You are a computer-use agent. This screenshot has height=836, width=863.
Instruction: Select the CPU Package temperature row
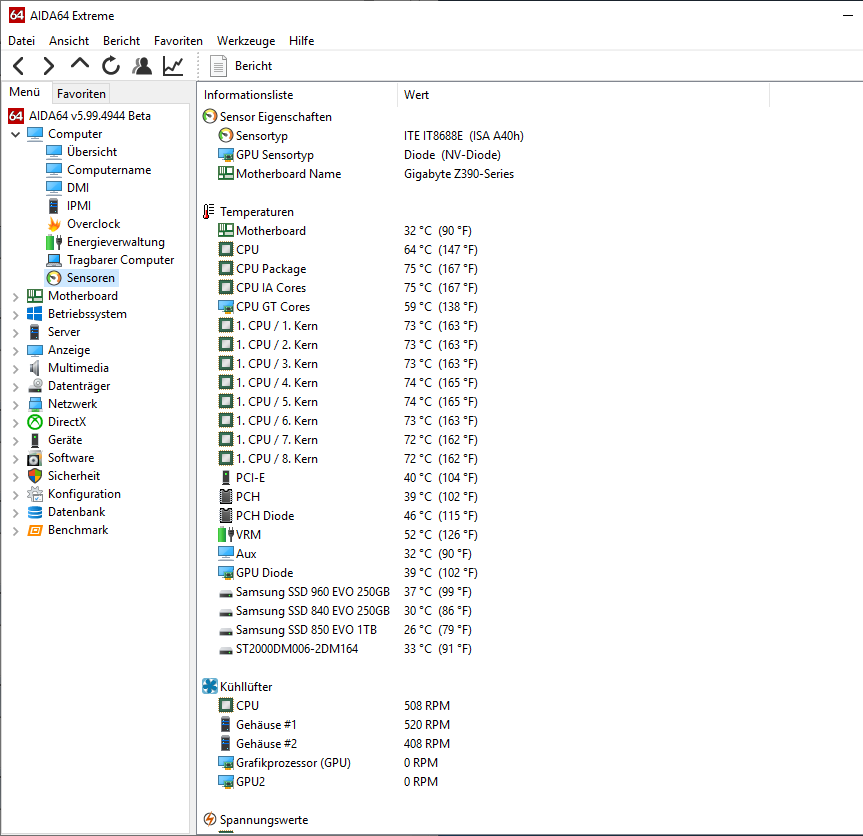click(348, 269)
